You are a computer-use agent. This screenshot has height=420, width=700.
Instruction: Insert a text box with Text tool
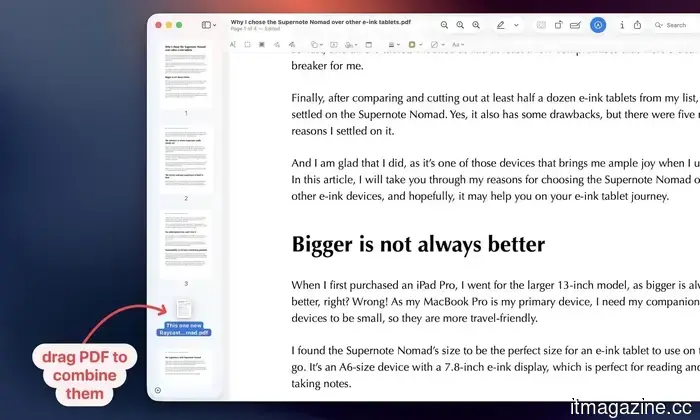coord(333,45)
